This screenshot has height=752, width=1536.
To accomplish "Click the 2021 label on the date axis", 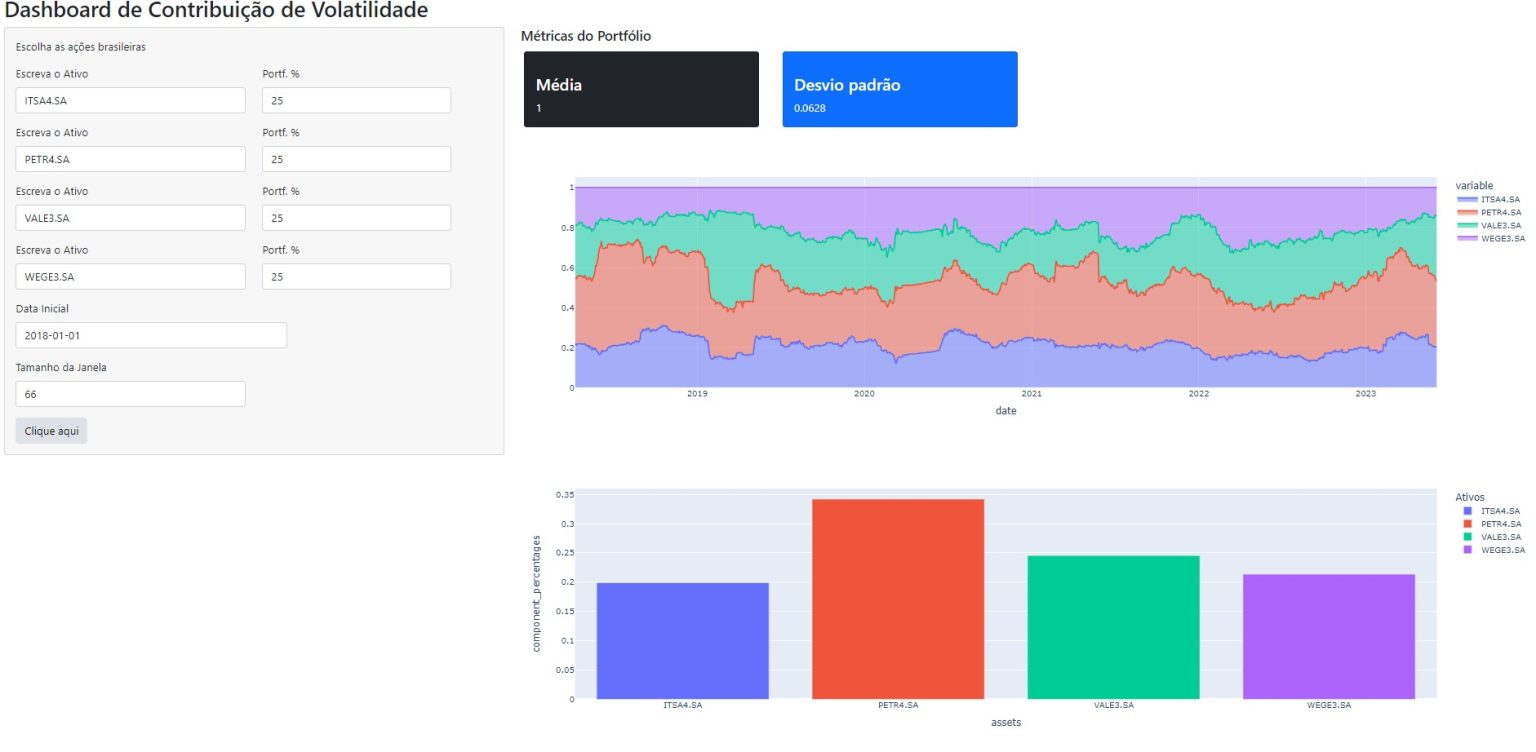I will point(1031,395).
